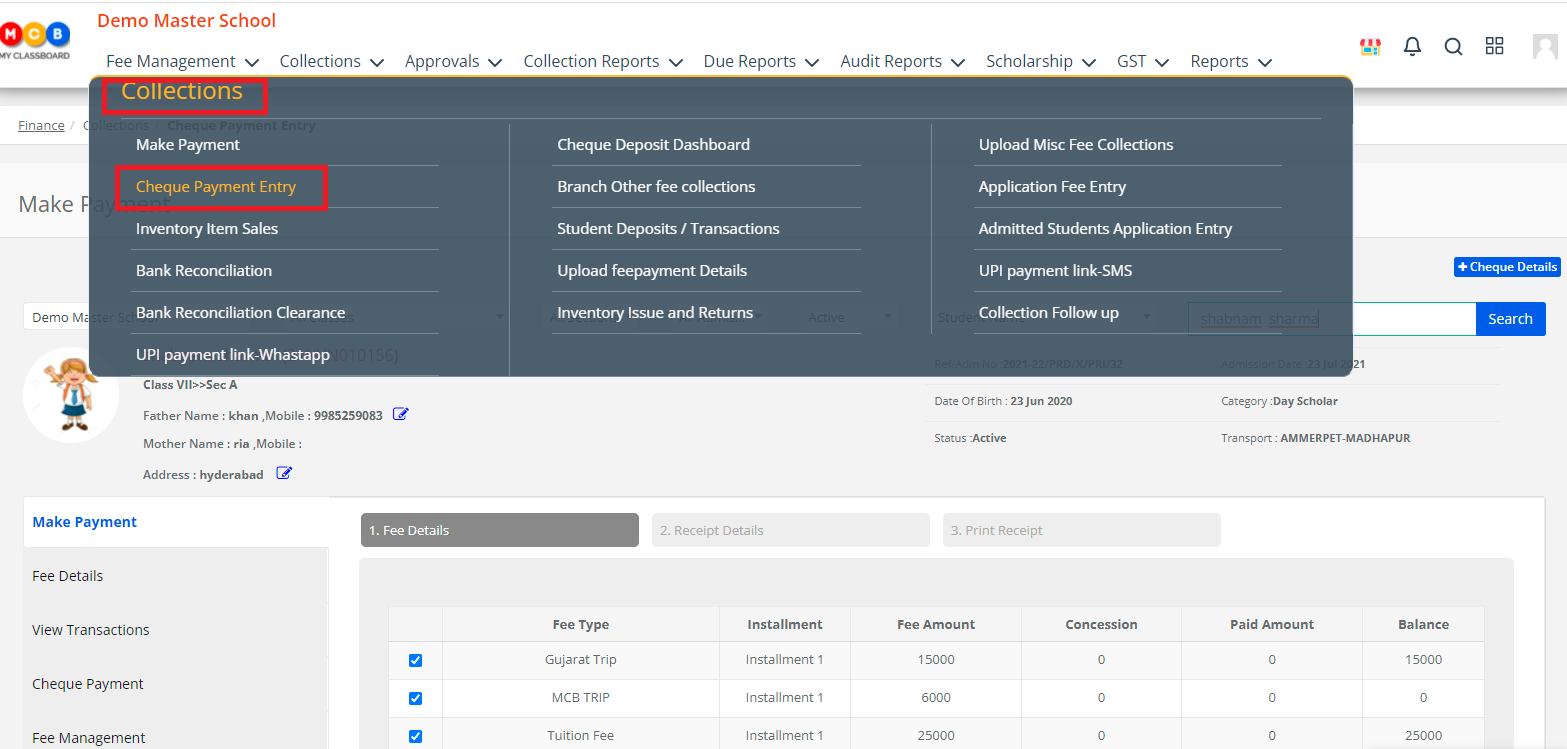This screenshot has height=749, width=1567.
Task: Click the MCB My Classboard logo
Action: coord(36,41)
